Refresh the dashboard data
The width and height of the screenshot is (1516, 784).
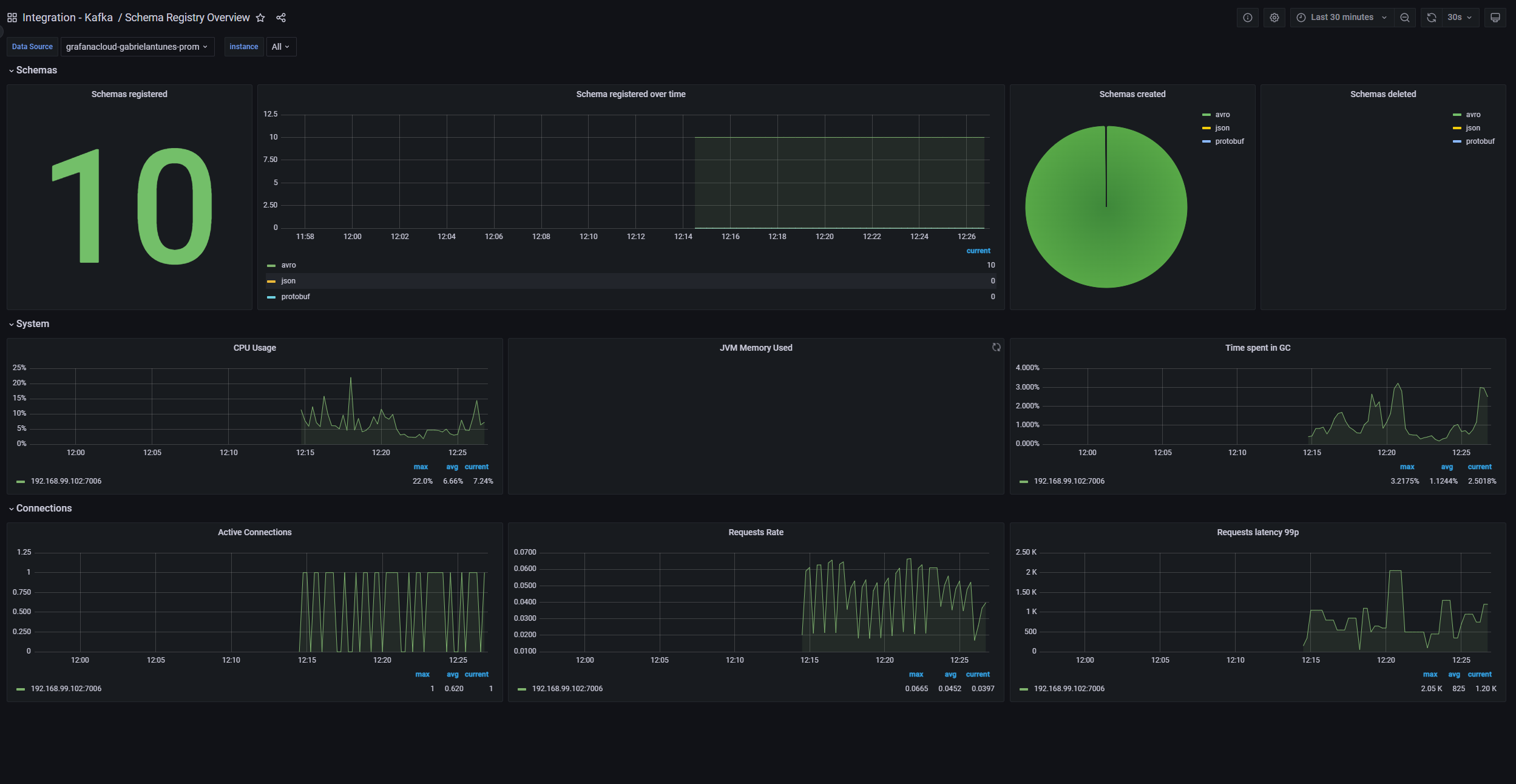(1432, 17)
